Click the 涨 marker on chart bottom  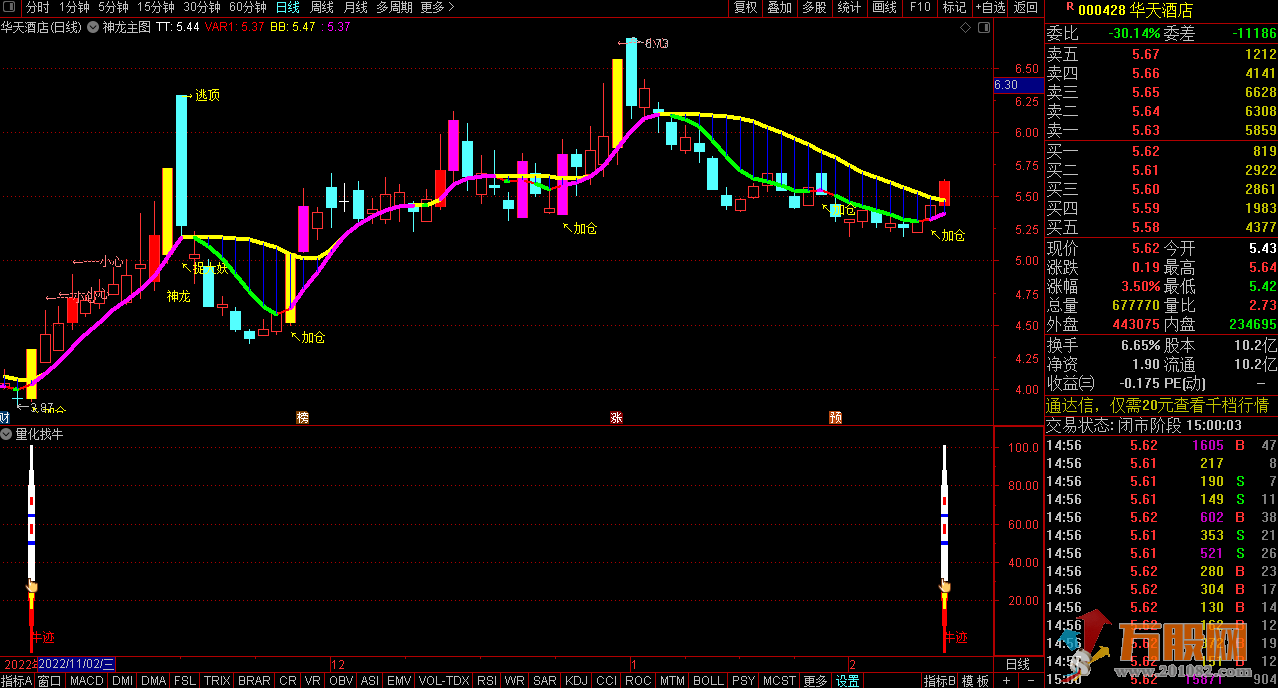[616, 417]
